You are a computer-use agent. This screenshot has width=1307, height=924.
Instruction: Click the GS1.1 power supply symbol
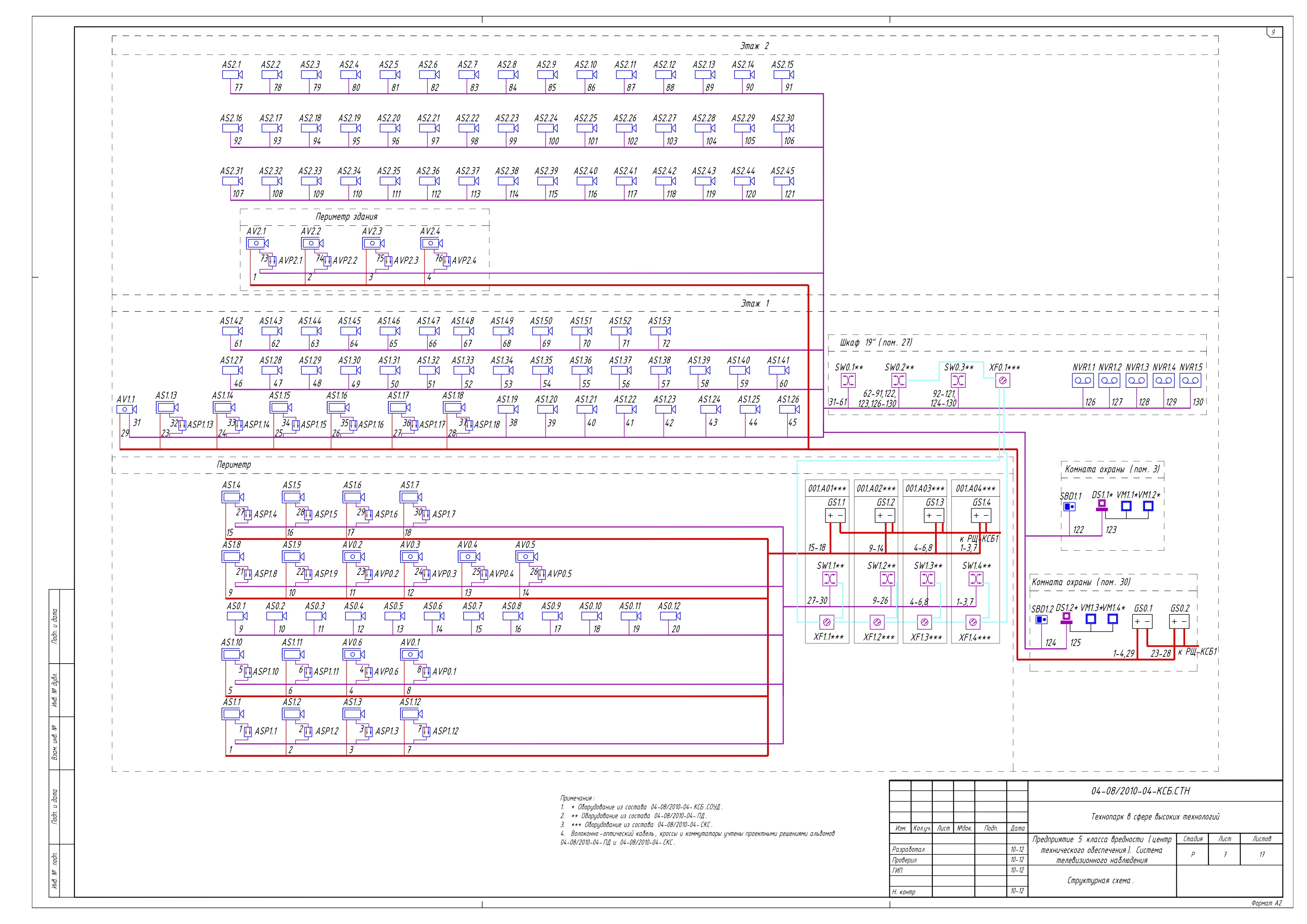[835, 516]
